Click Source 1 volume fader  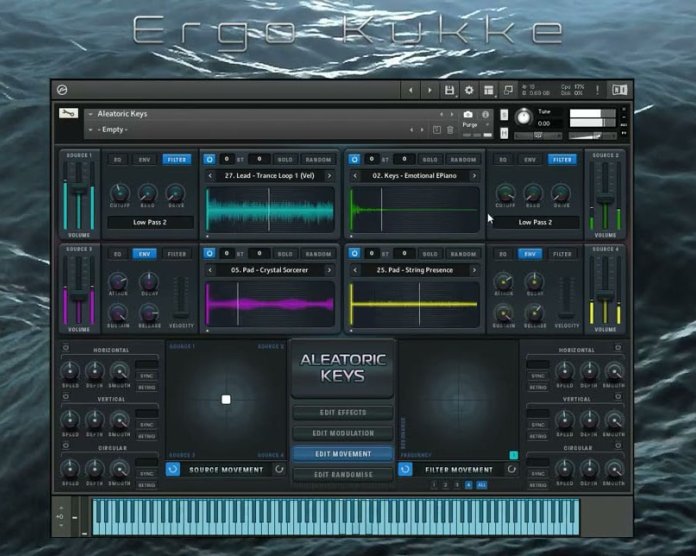79,189
